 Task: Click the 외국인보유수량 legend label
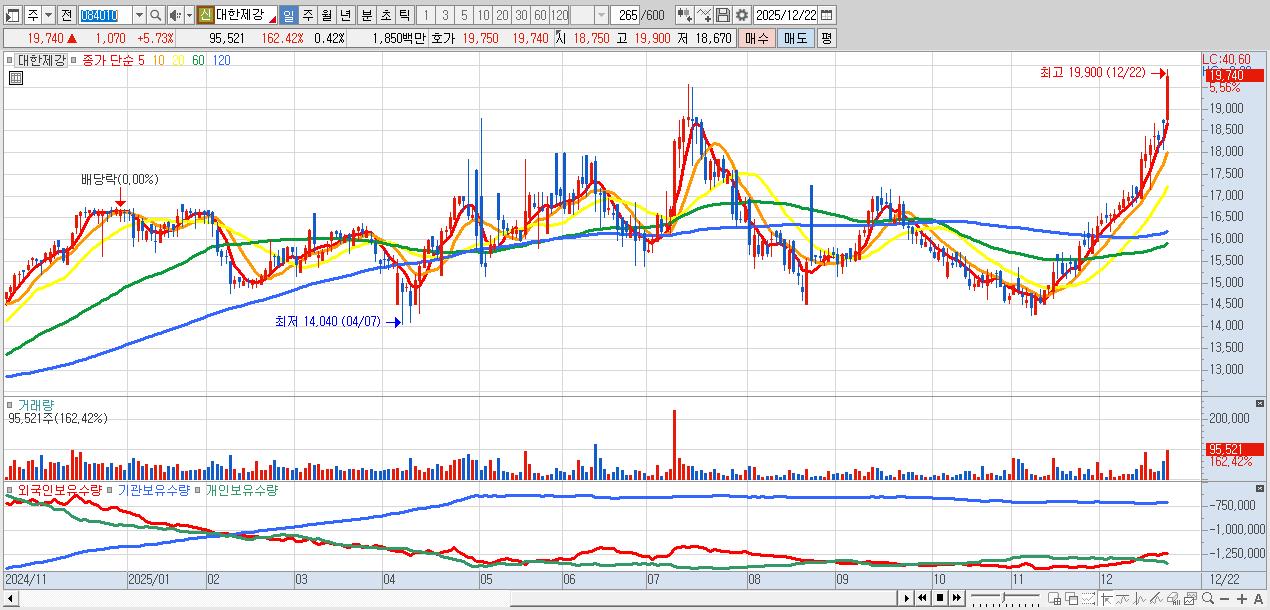[x=59, y=490]
